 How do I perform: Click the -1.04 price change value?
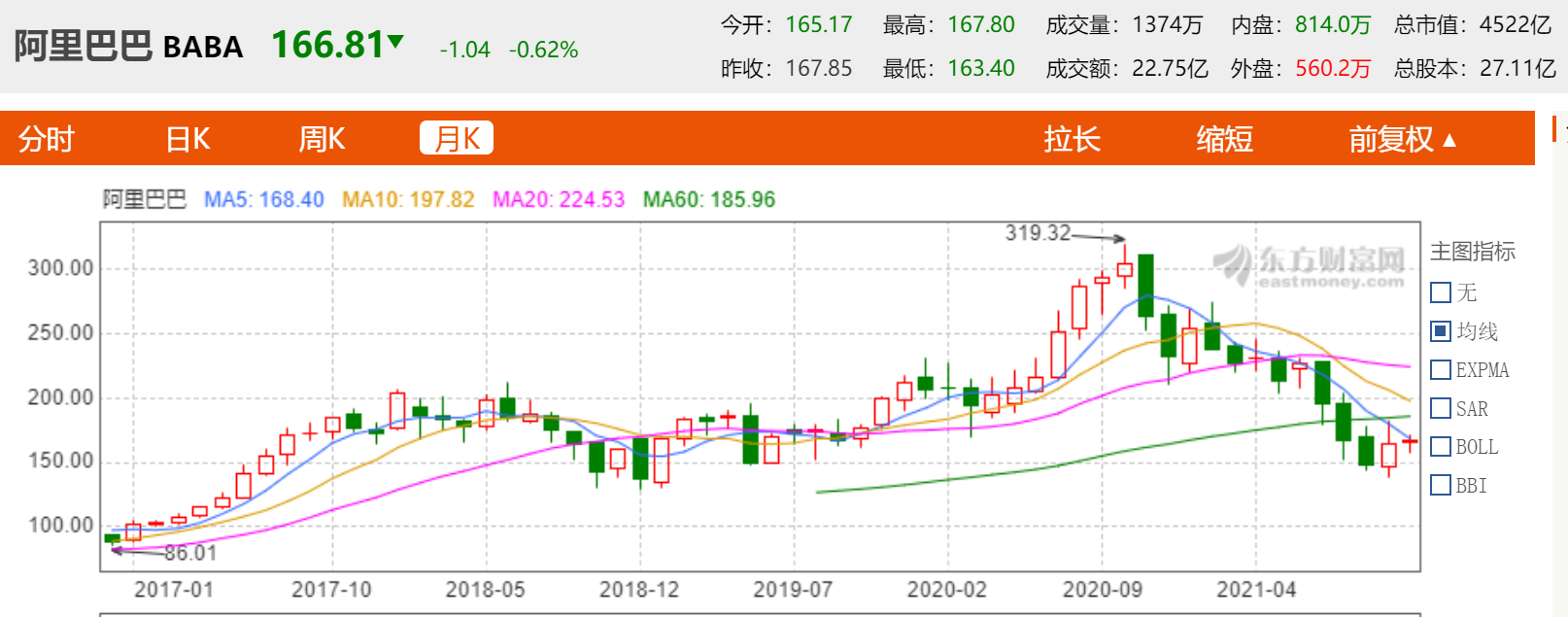pos(465,50)
